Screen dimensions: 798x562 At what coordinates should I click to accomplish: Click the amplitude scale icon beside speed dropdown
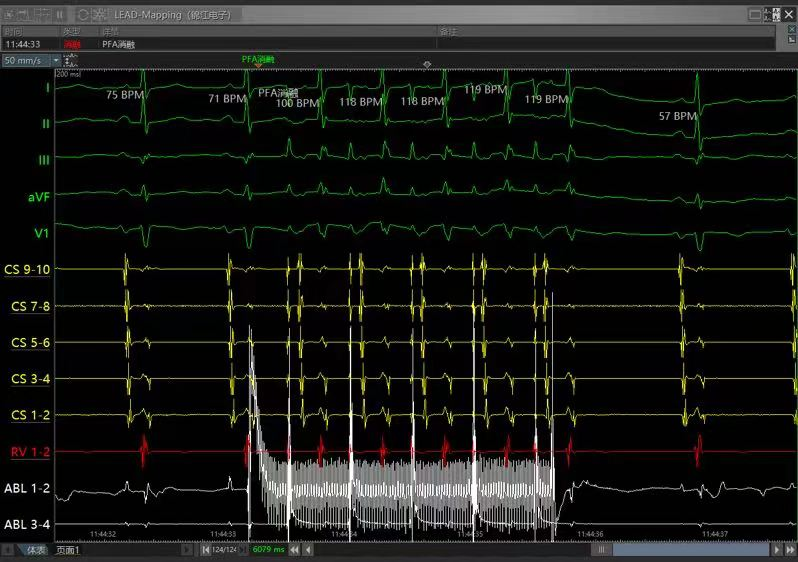[x=69, y=61]
